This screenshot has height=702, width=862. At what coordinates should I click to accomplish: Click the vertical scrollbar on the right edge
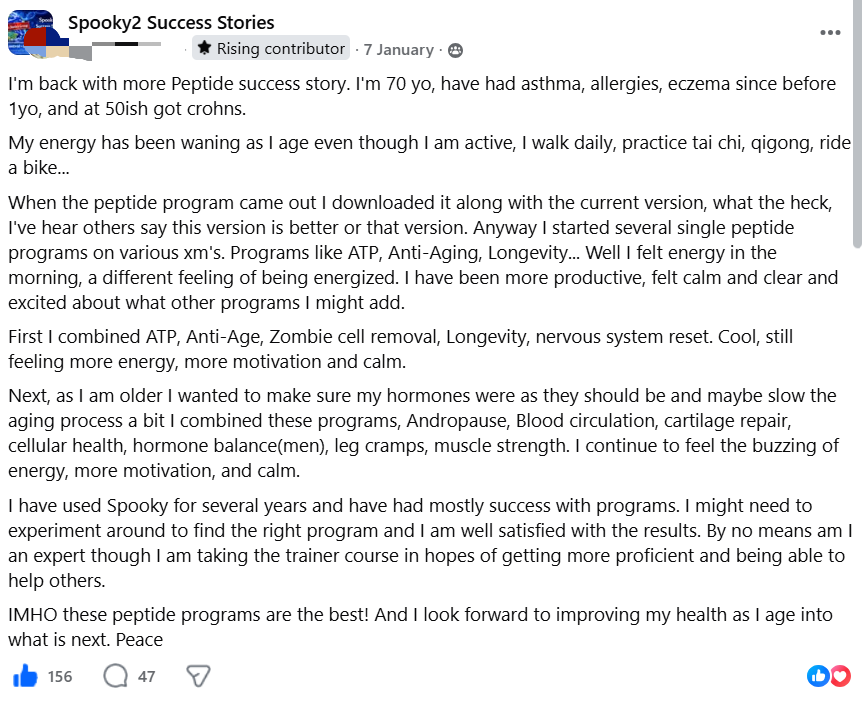coord(857,126)
